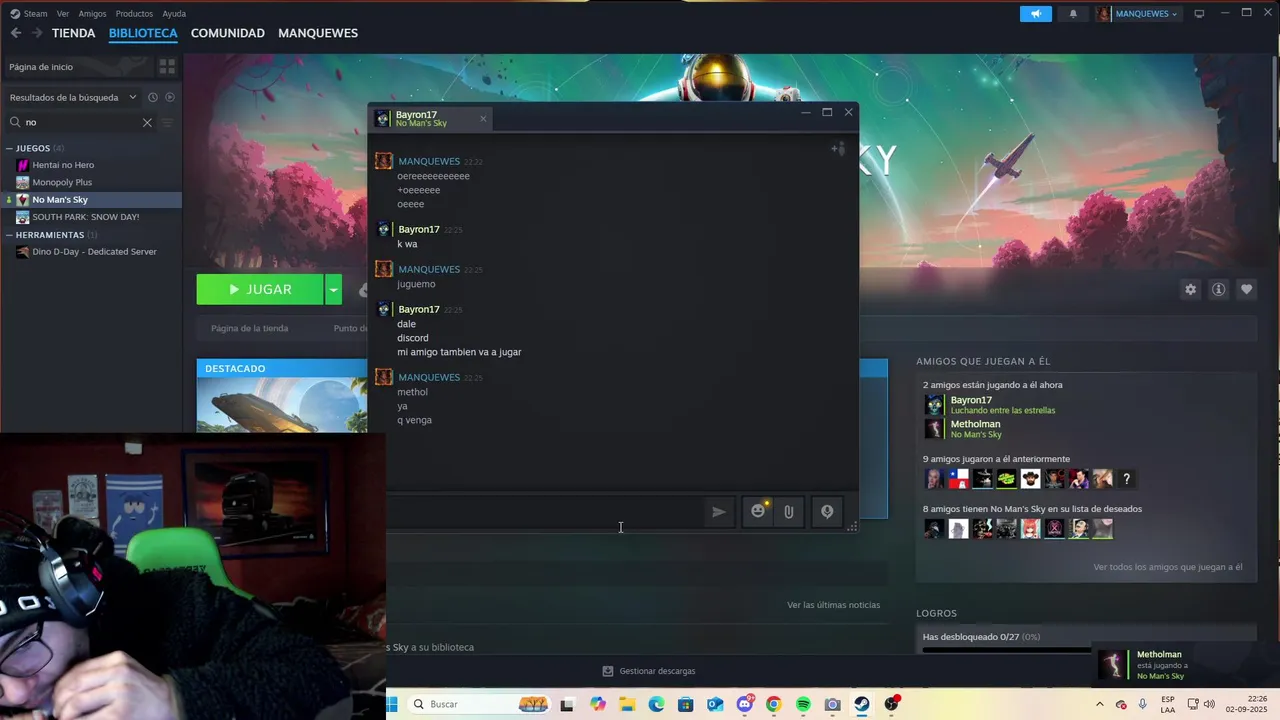
Task: Go to BIBLIOTECA tab
Action: tap(143, 33)
